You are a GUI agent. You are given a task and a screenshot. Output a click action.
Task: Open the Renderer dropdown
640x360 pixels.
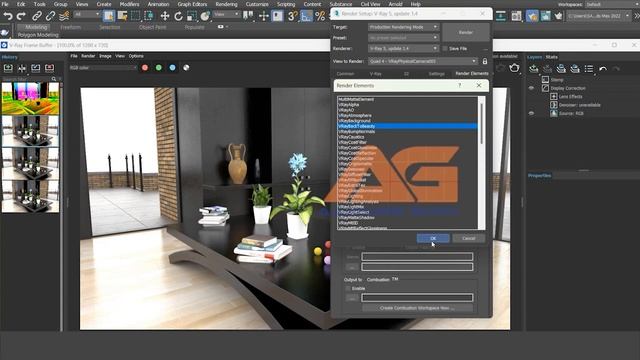click(x=403, y=49)
